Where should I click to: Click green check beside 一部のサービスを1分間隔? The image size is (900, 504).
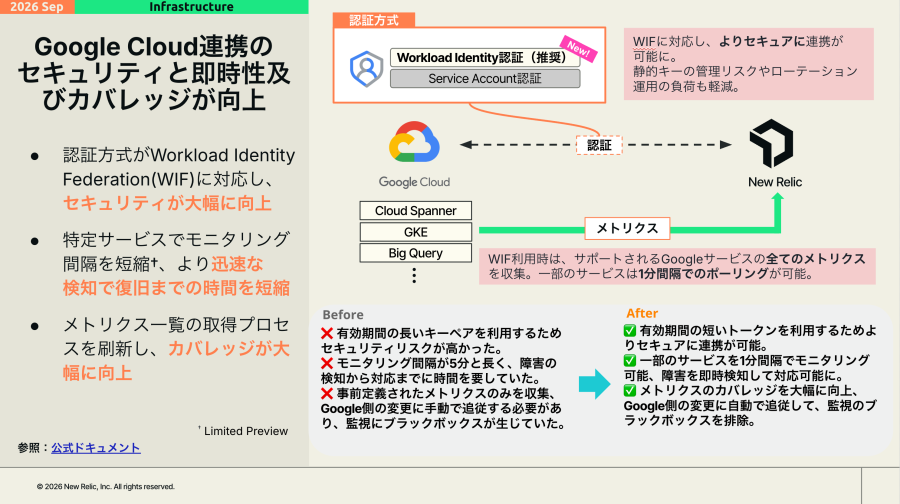point(630,360)
